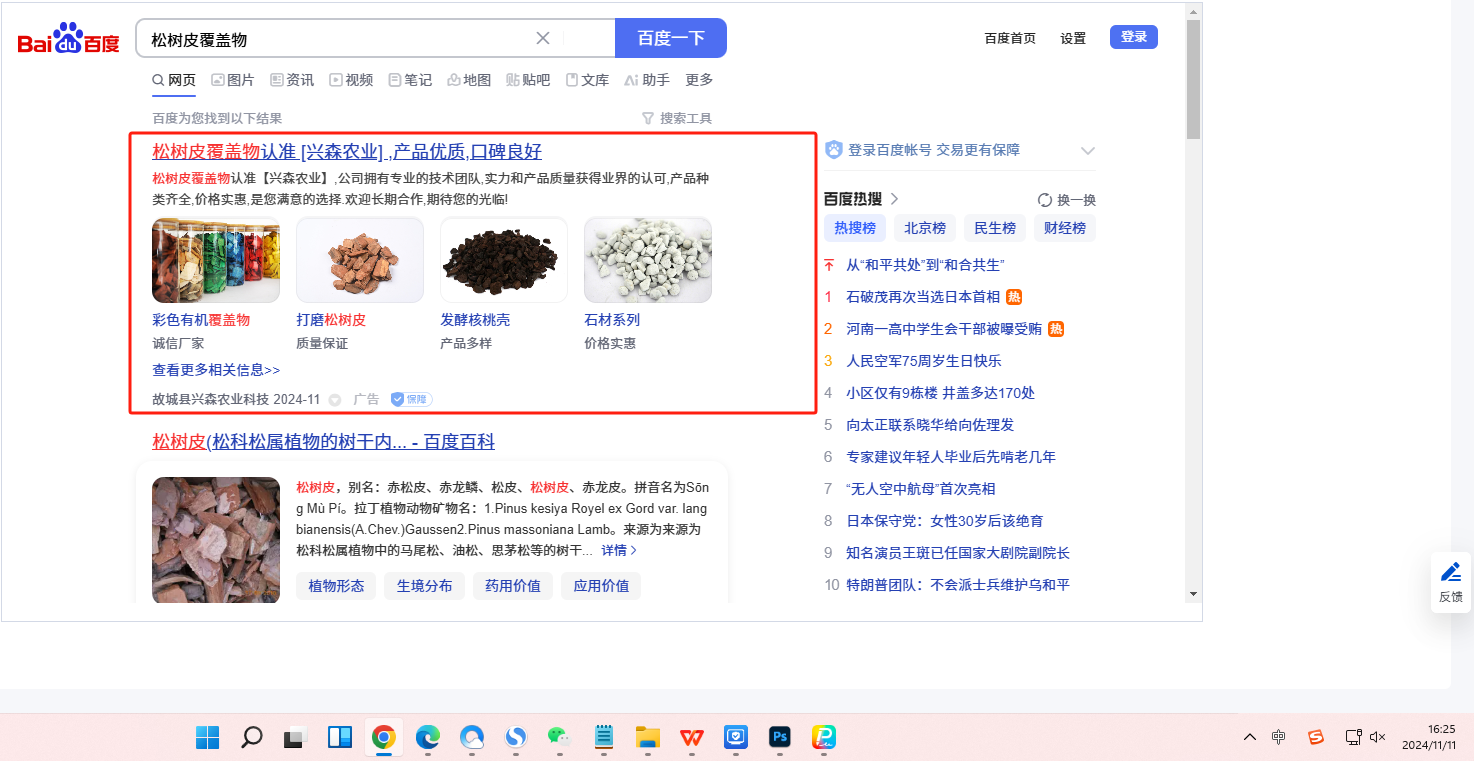This screenshot has width=1474, height=761.
Task: Open 查看更多相关信息 link
Action: pos(216,370)
